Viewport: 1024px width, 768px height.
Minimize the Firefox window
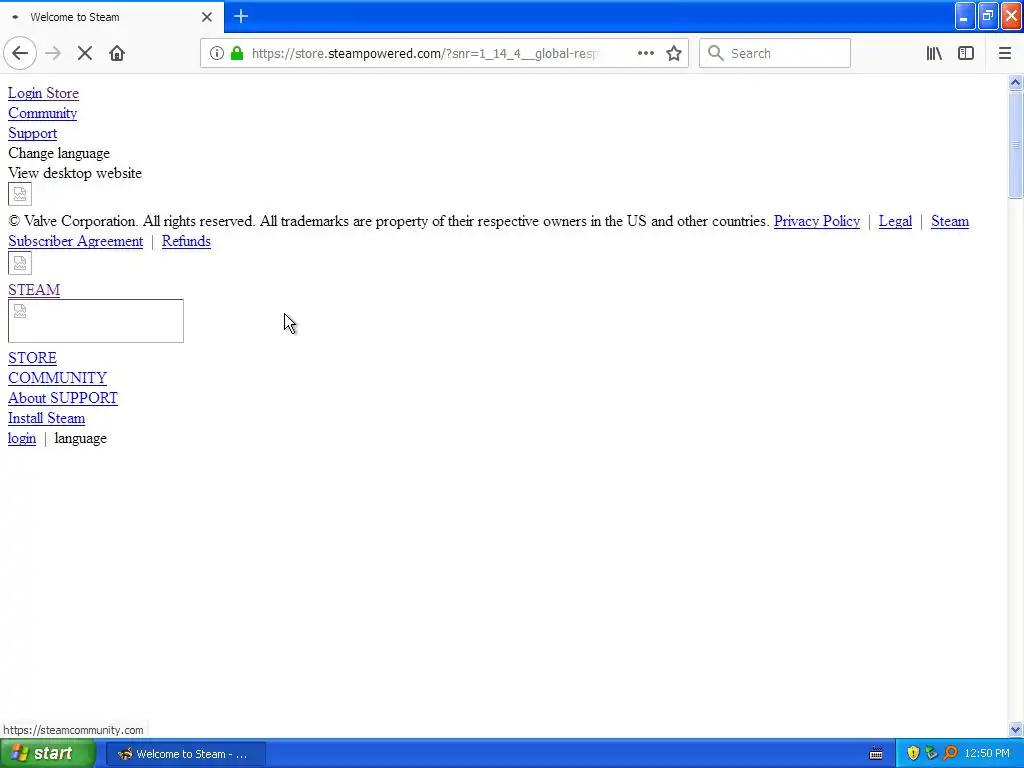(965, 16)
